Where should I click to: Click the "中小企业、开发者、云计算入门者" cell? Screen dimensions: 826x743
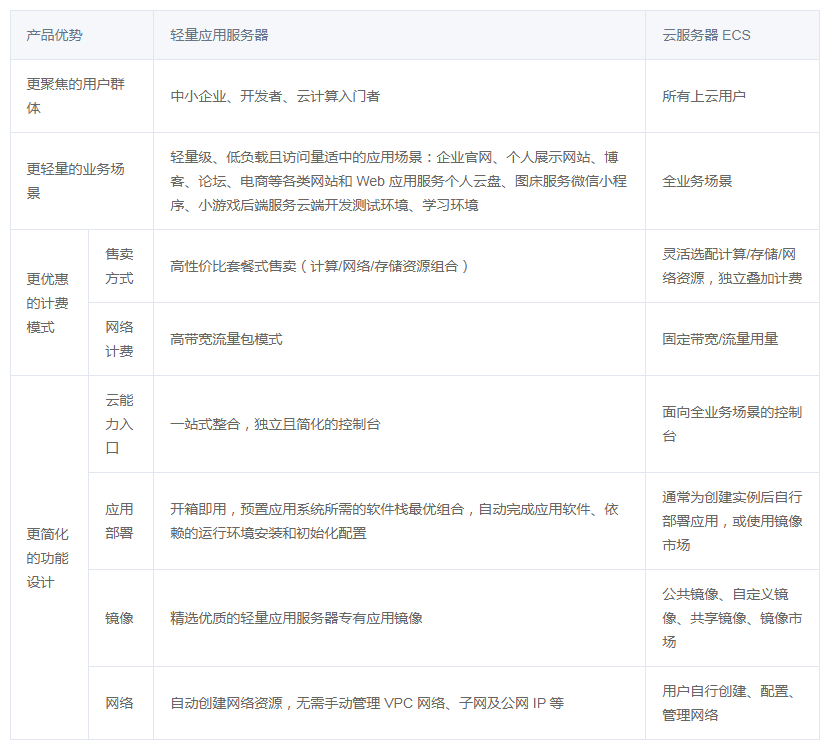399,96
